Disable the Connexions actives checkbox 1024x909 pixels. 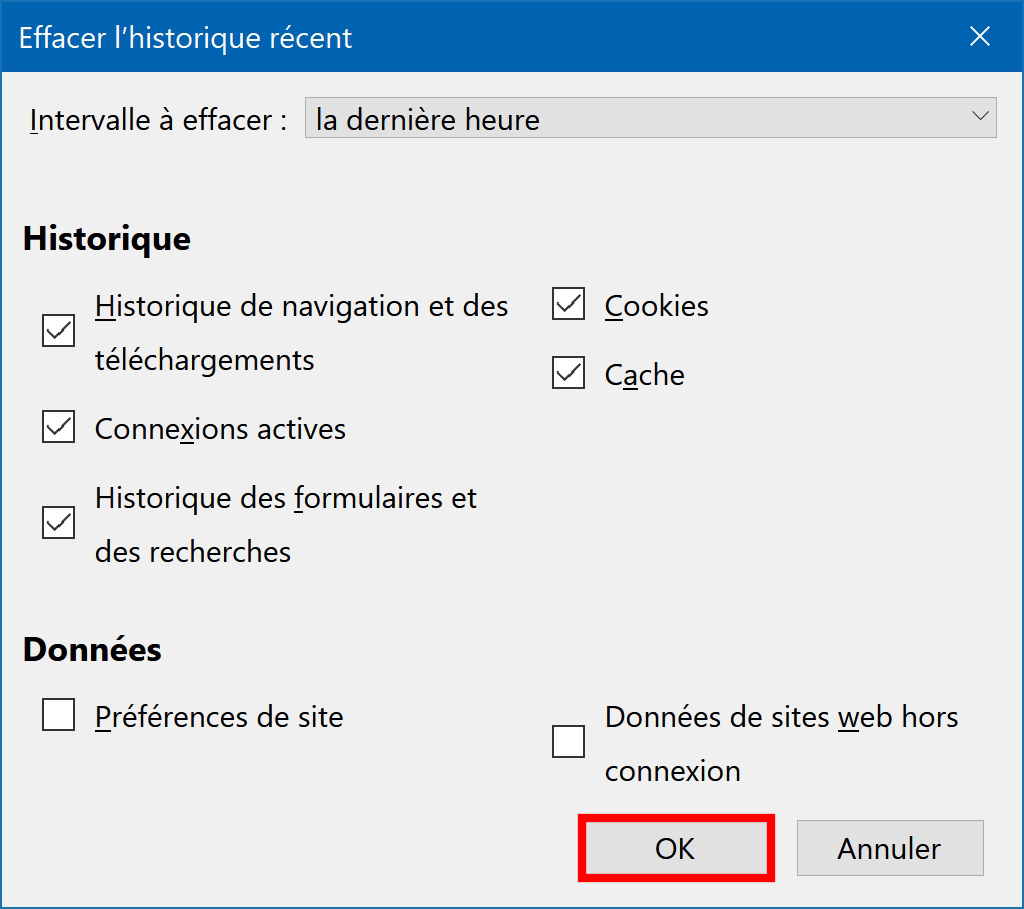pyautogui.click(x=59, y=426)
